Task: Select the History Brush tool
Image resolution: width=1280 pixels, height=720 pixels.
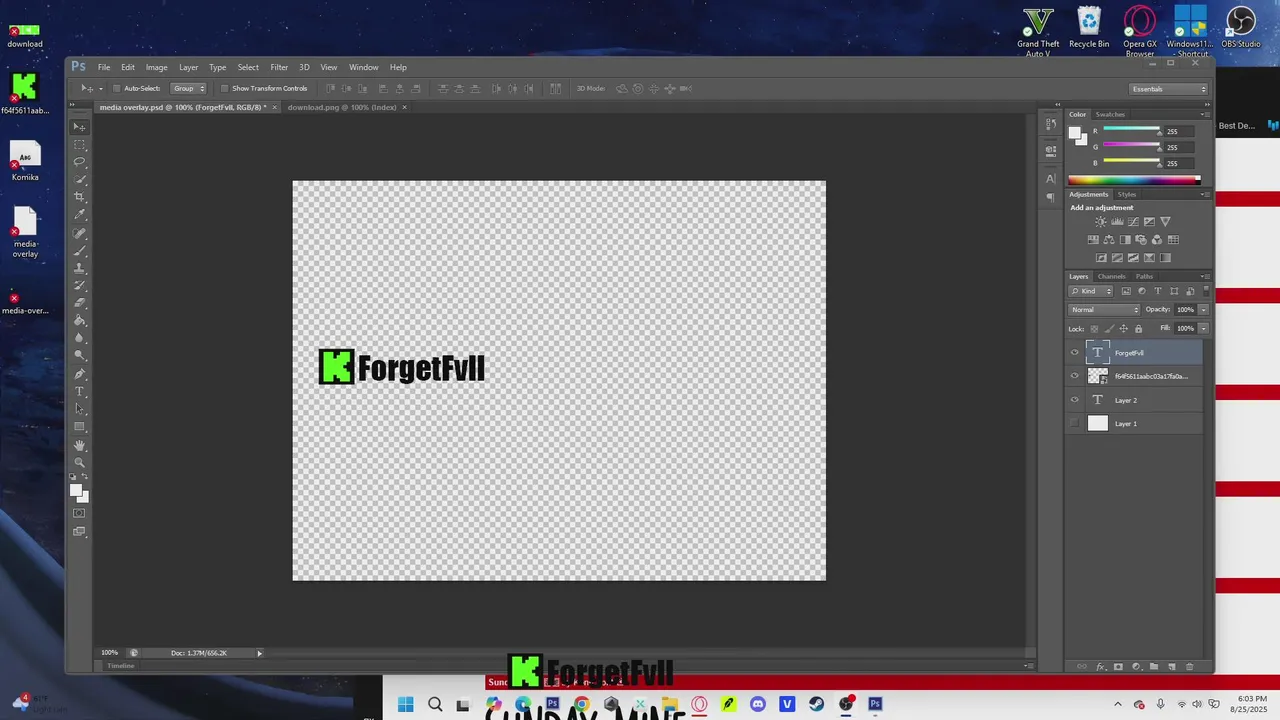Action: tap(80, 285)
